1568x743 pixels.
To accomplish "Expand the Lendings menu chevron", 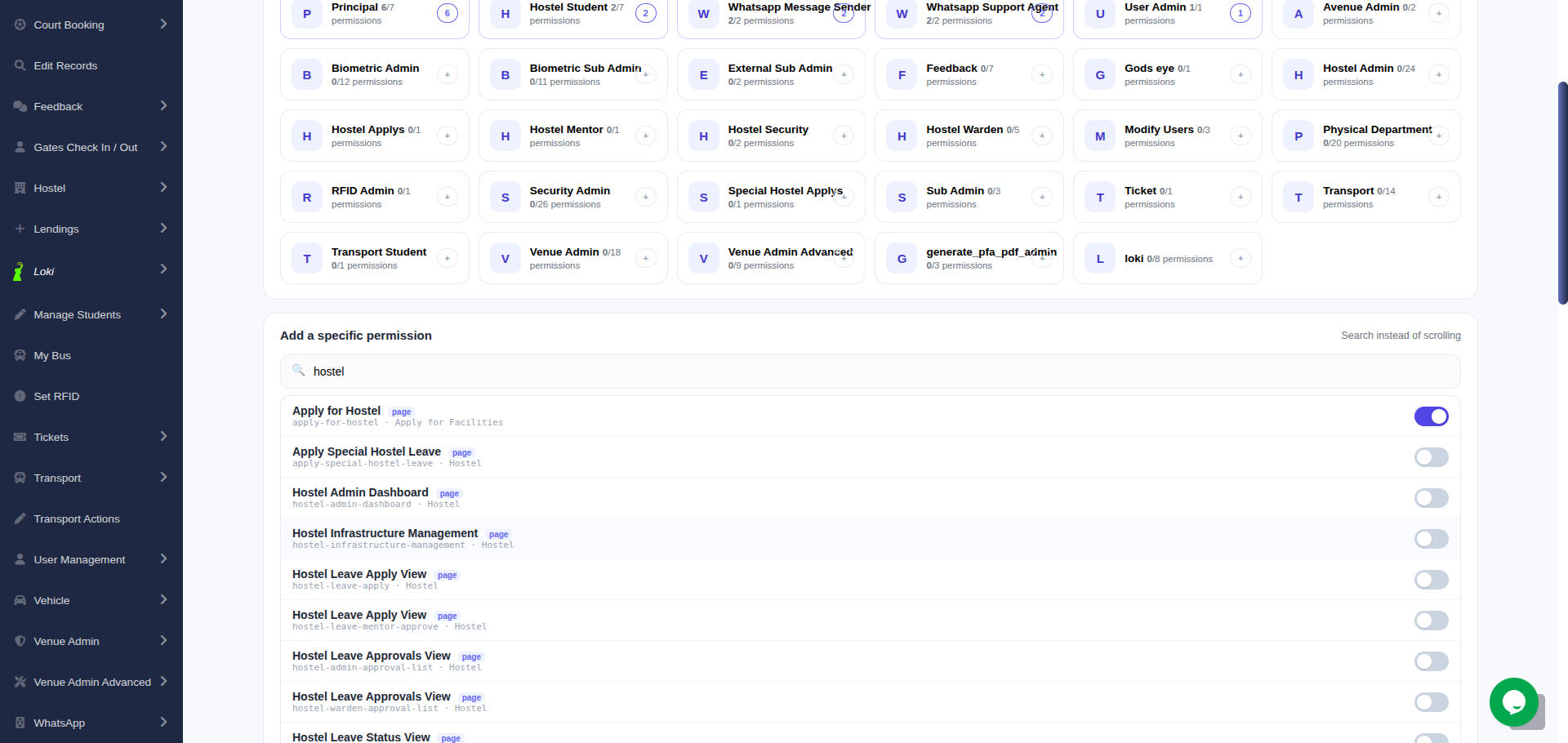I will pyautogui.click(x=163, y=228).
